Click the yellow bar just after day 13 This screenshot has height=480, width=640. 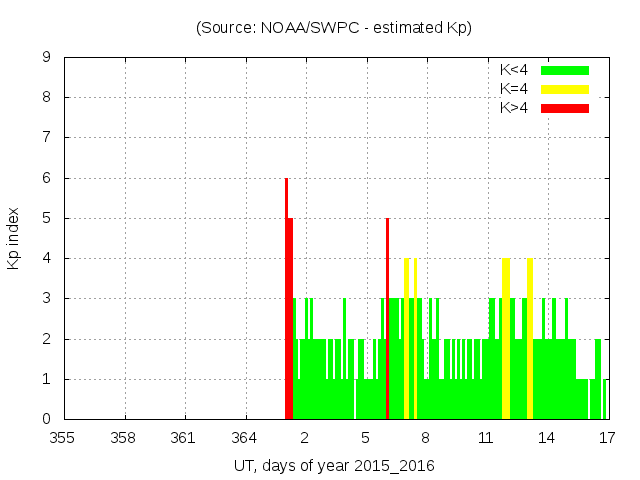530,340
